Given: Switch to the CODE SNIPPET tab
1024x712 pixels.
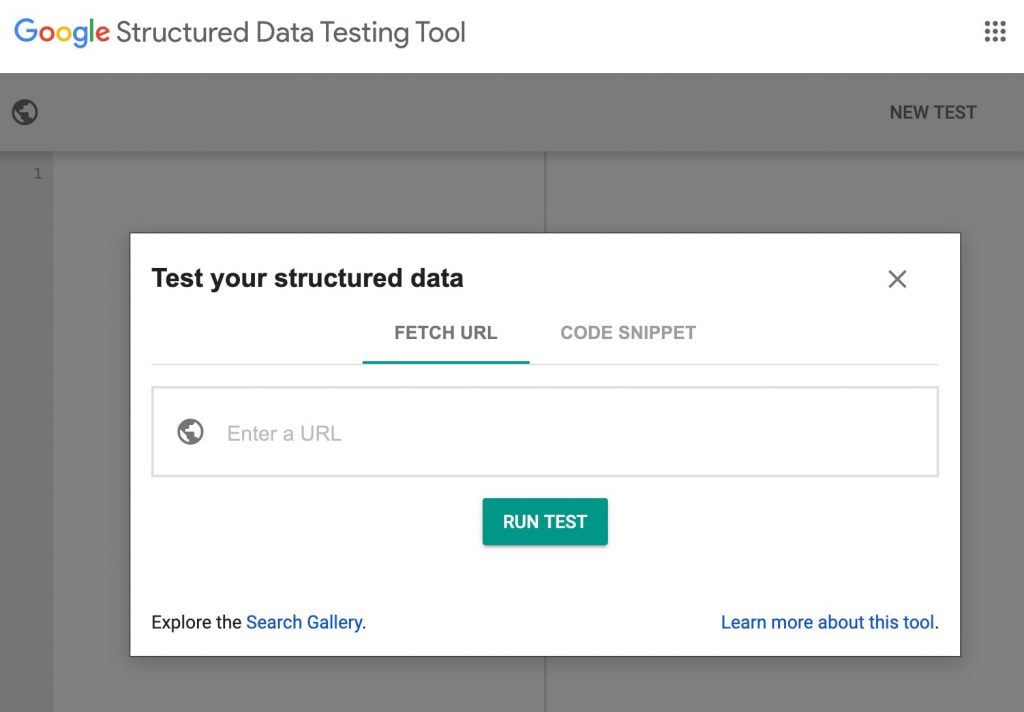Looking at the screenshot, I should click(627, 332).
